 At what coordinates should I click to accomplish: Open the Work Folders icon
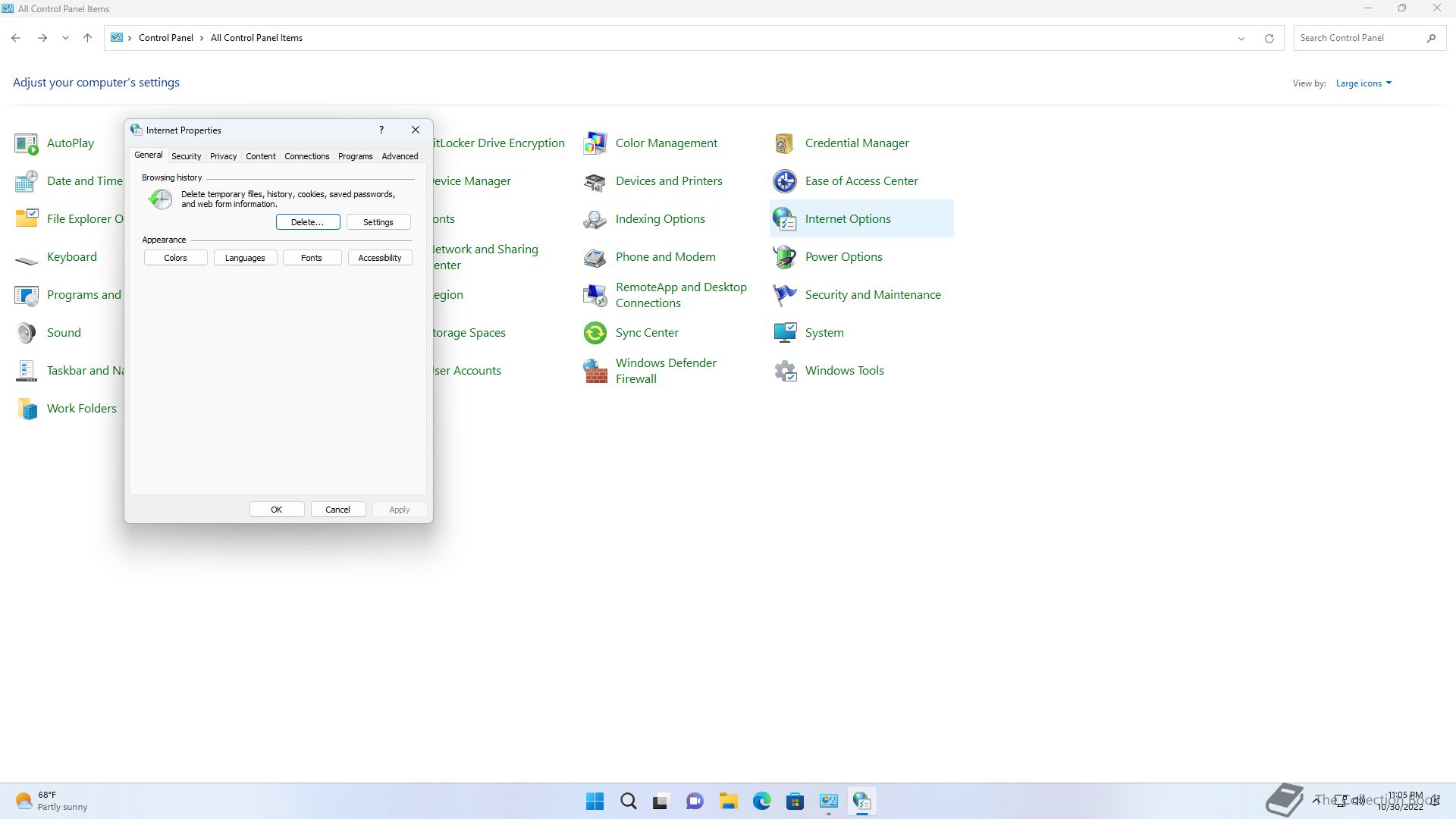click(27, 409)
